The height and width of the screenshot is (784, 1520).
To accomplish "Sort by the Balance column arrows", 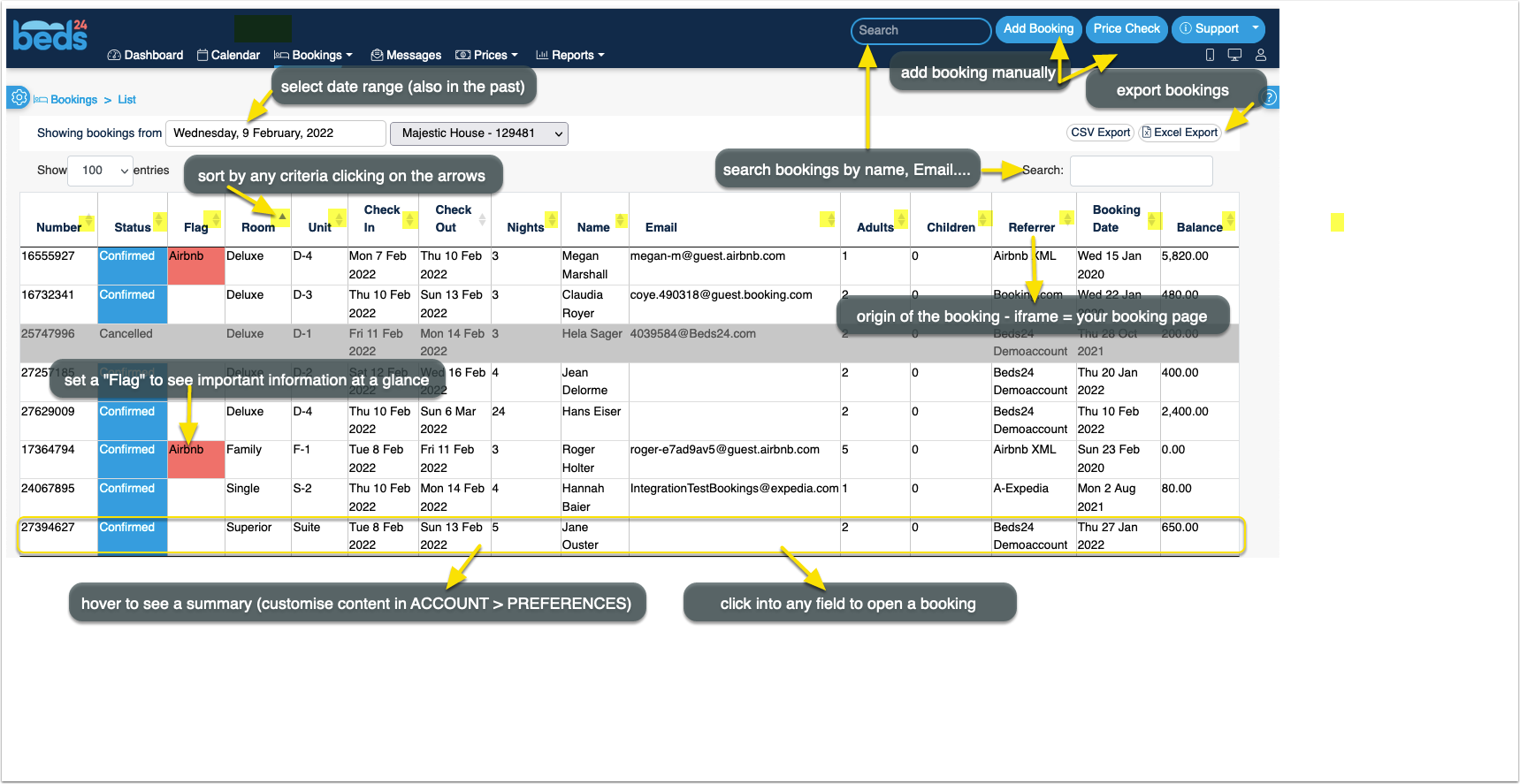I will (x=1229, y=220).
